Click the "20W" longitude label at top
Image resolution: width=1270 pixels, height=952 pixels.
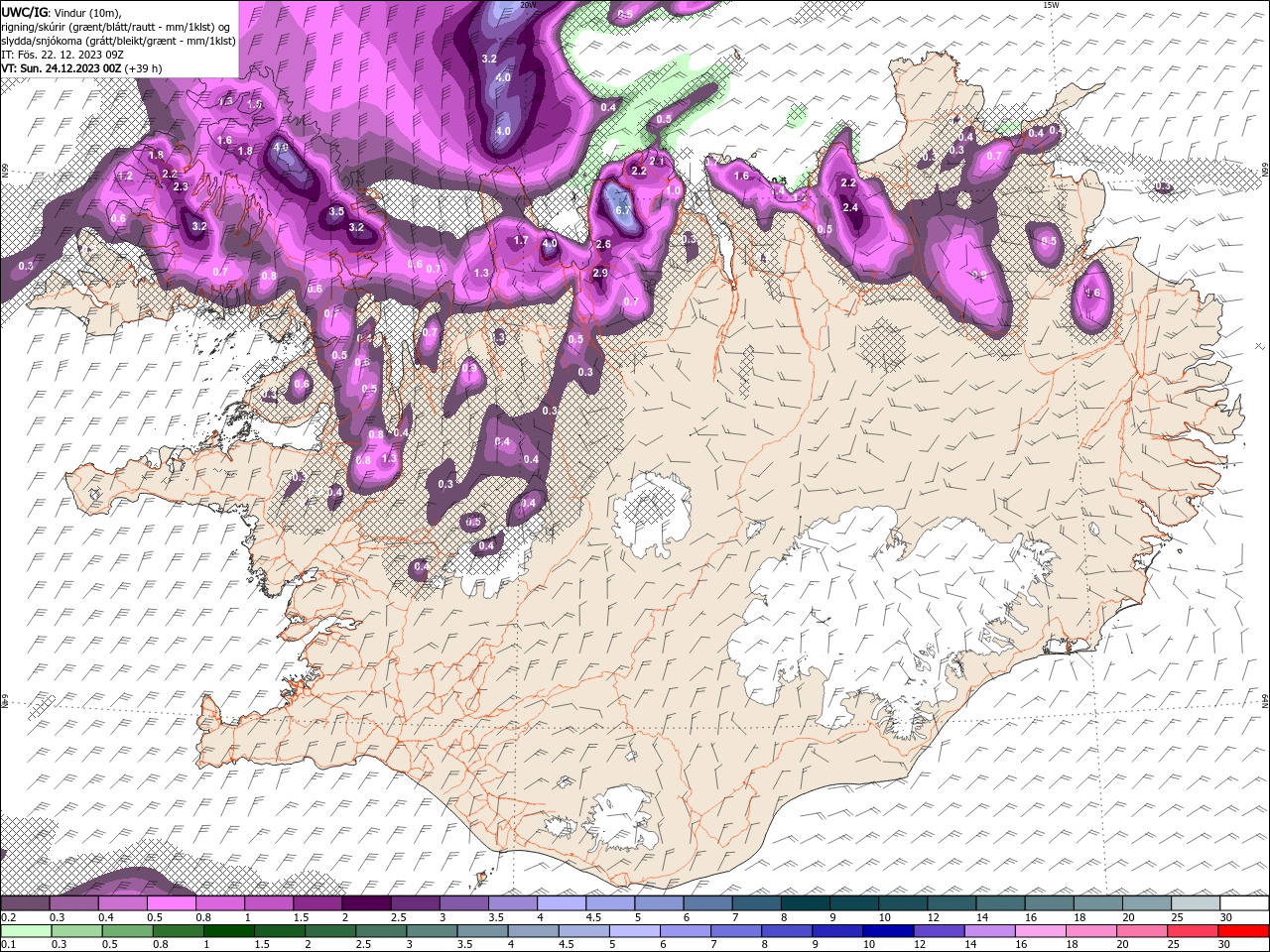pos(528,5)
